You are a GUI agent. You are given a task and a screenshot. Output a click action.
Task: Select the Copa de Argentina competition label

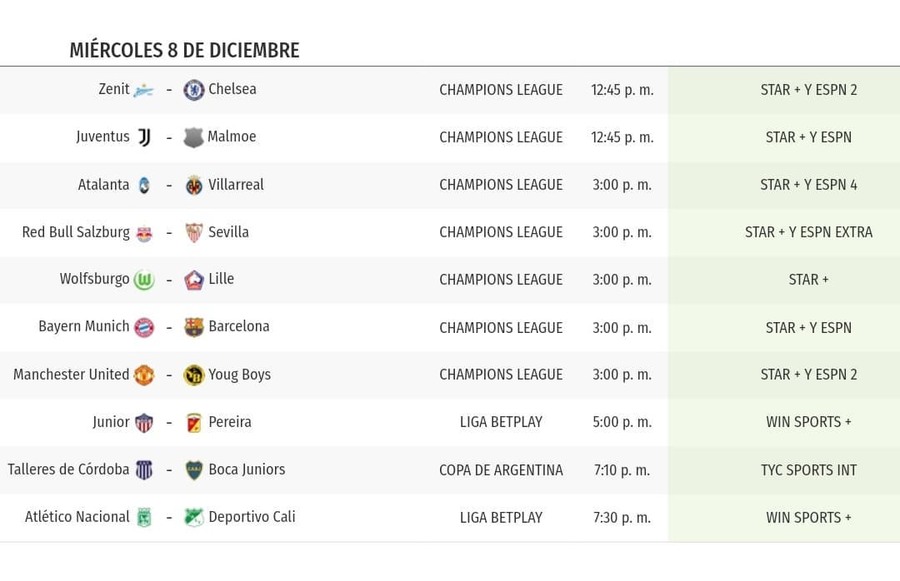pos(501,470)
